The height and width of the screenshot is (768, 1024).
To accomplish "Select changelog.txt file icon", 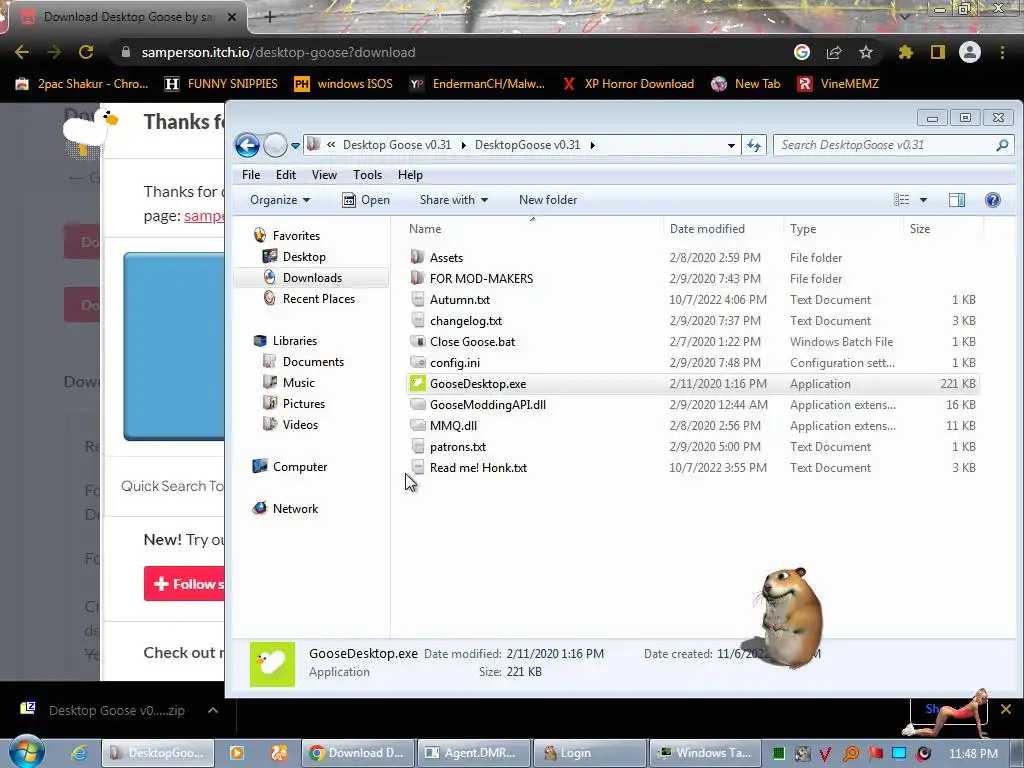I will pos(417,321).
